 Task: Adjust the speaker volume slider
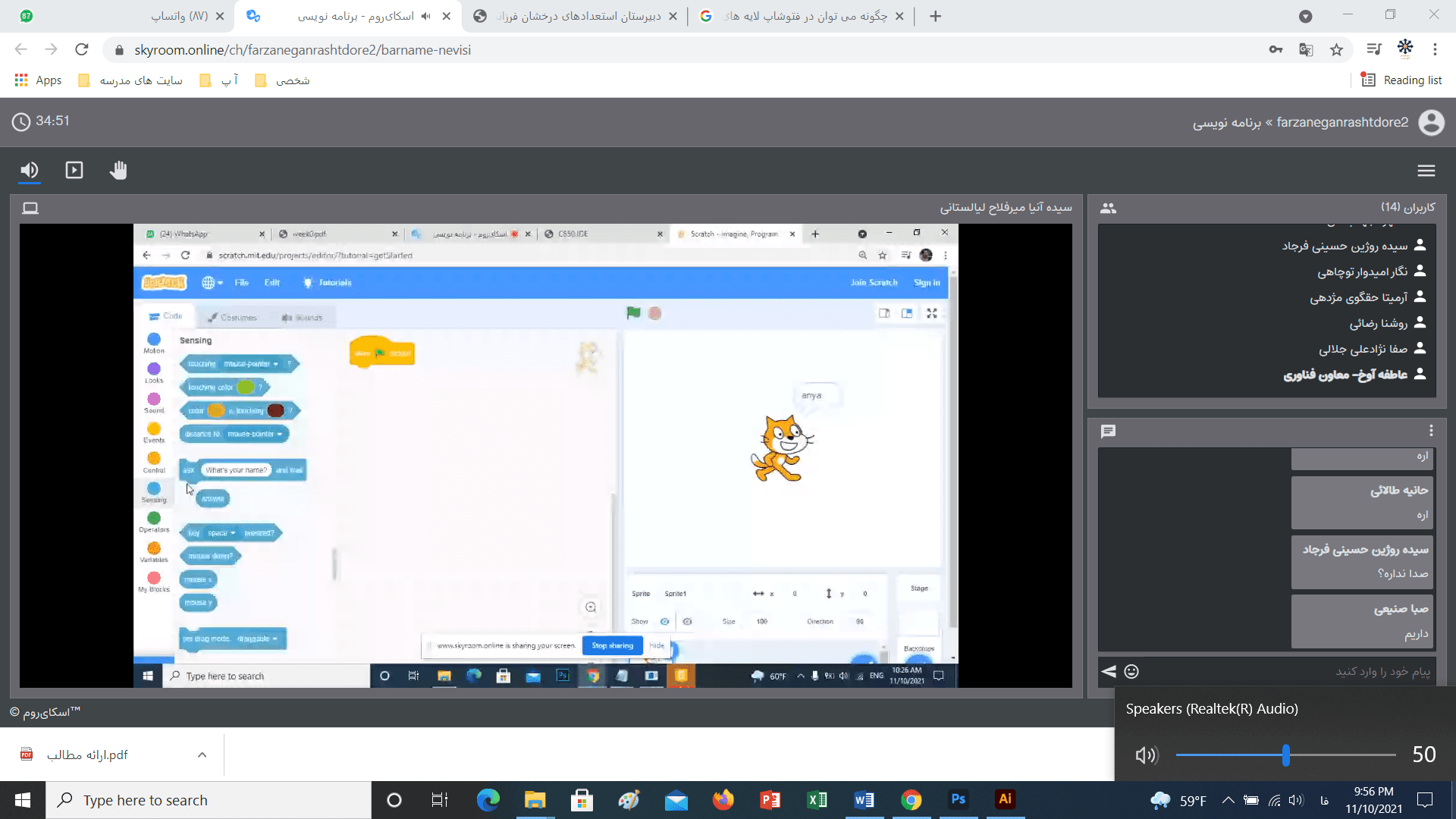tap(1286, 755)
